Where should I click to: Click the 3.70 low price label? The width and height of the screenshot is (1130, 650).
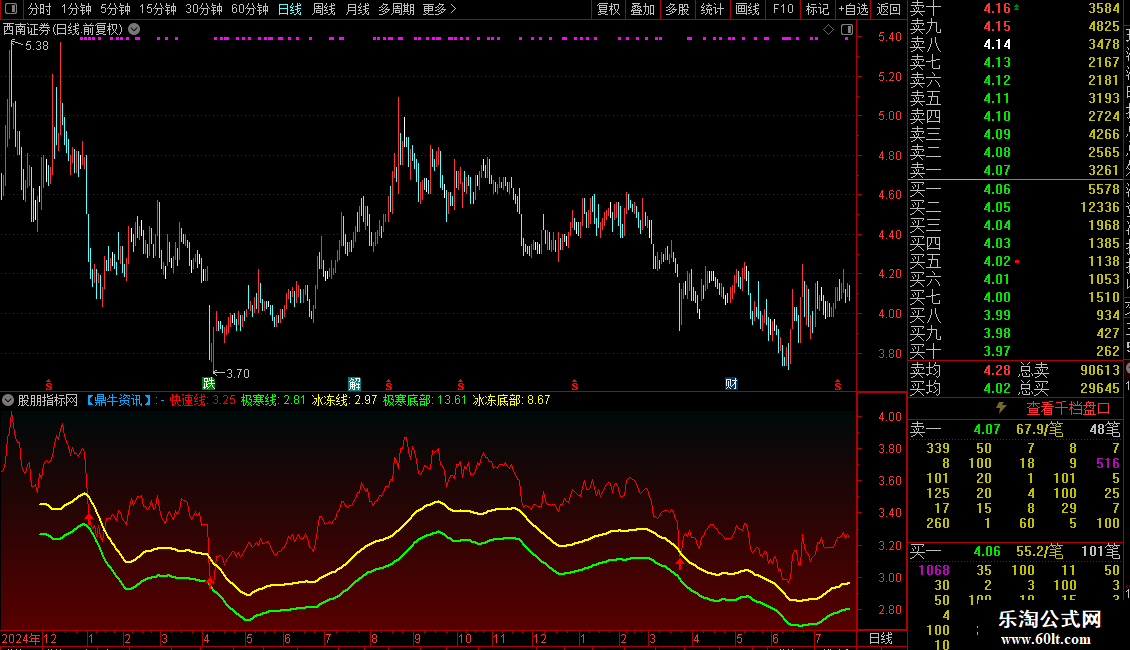238,373
